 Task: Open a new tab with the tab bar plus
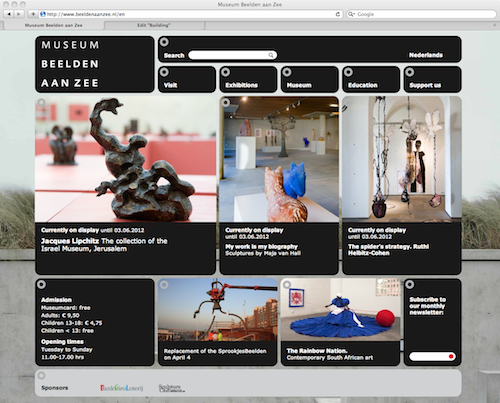tap(494, 25)
